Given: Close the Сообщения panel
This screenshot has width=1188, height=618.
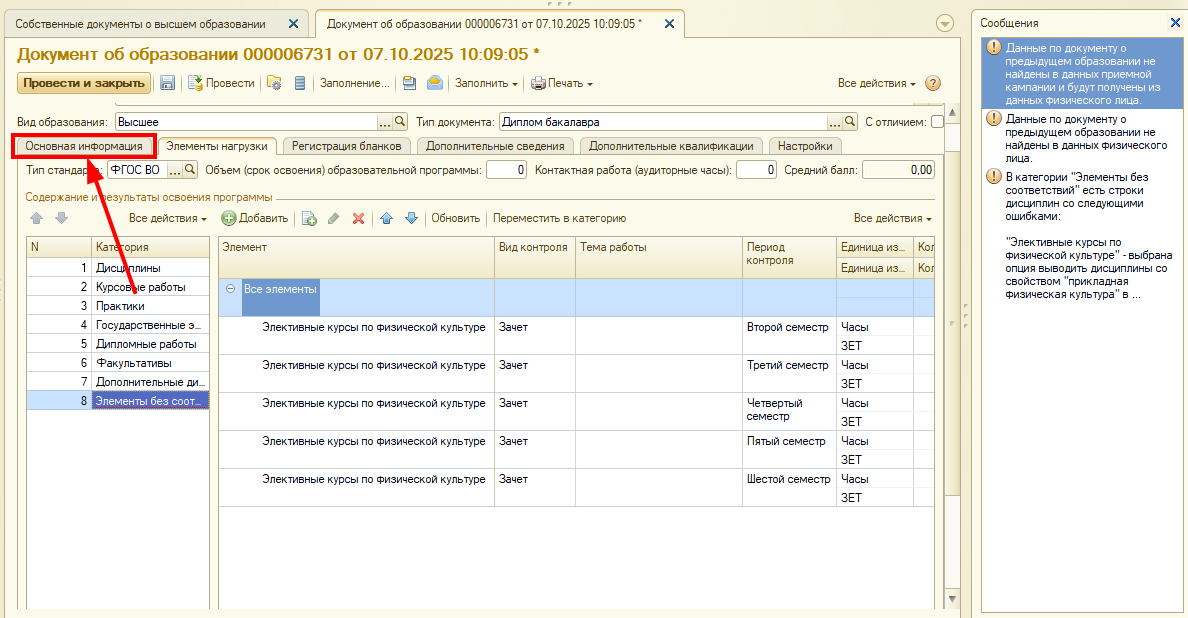Looking at the screenshot, I should click(1175, 22).
